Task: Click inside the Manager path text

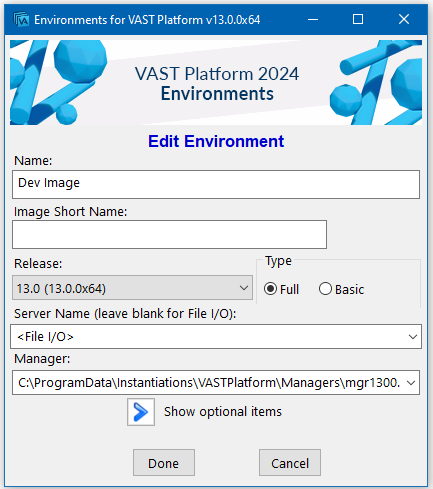Action: pos(209,383)
